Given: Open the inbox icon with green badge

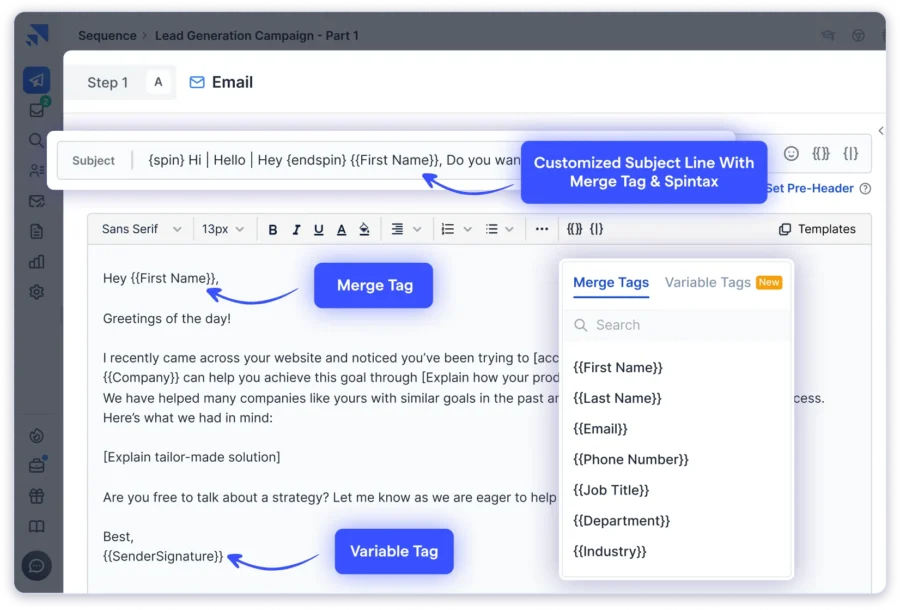Looking at the screenshot, I should (37, 109).
